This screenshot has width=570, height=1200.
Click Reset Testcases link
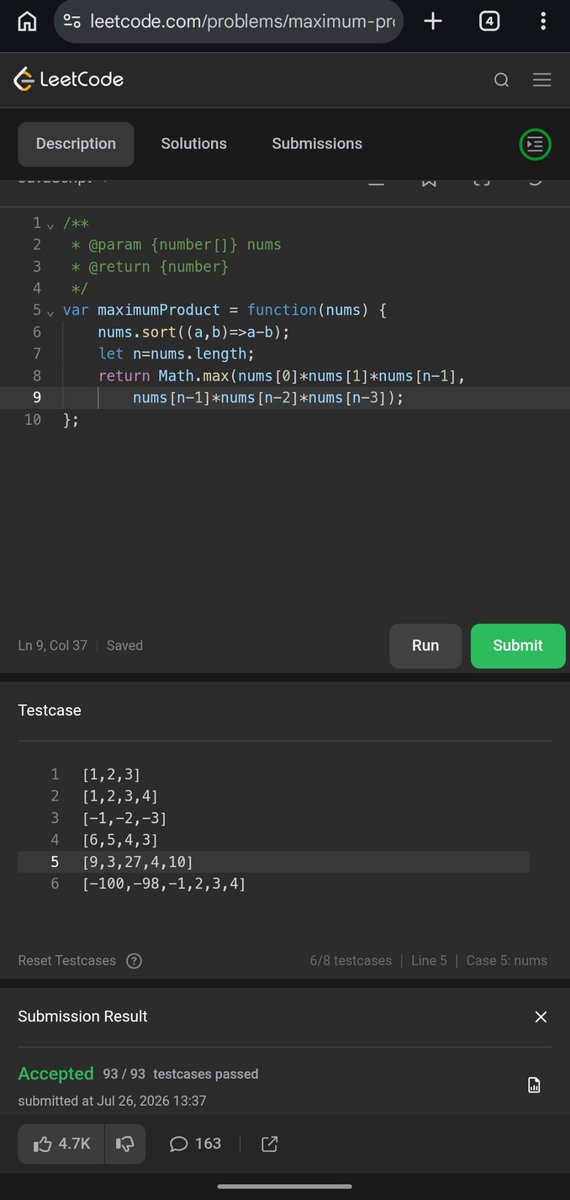(x=67, y=961)
